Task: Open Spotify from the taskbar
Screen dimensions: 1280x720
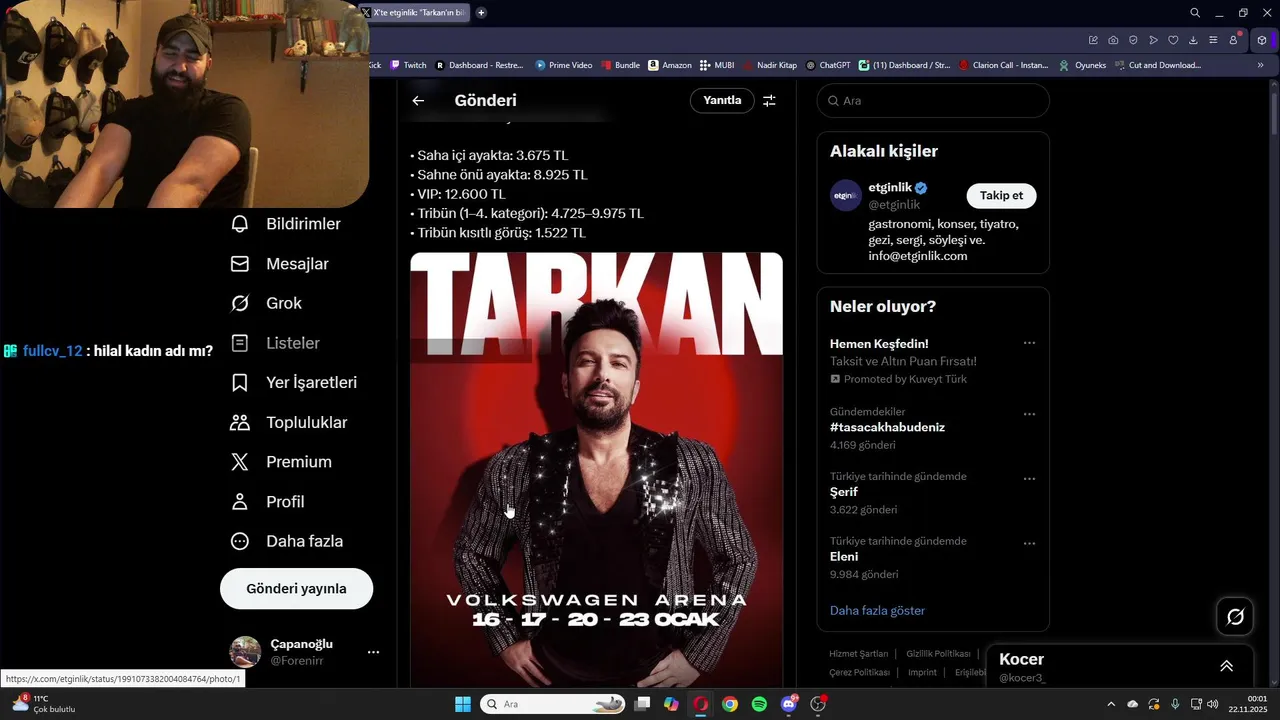Action: coord(759,704)
